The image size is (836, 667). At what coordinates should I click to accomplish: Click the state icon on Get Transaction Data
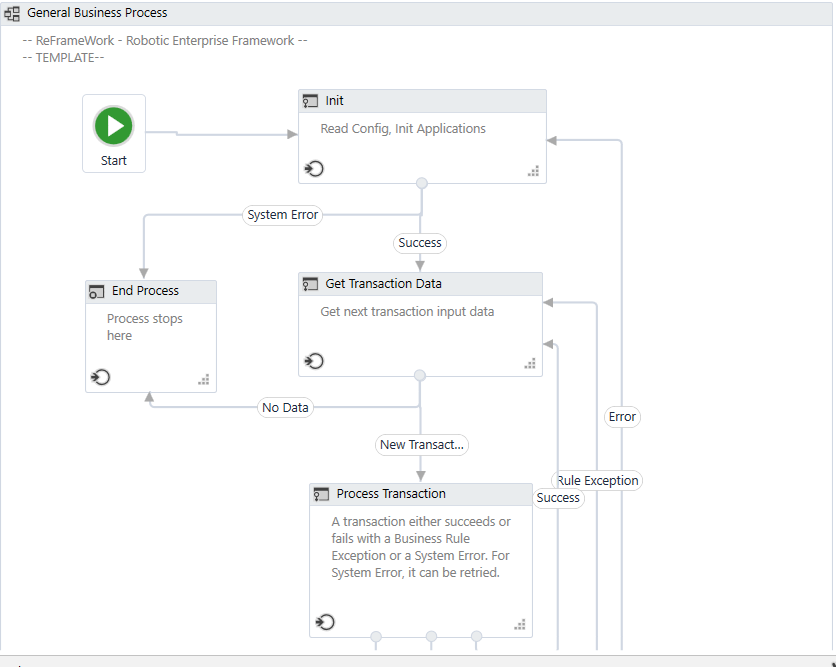point(311,284)
